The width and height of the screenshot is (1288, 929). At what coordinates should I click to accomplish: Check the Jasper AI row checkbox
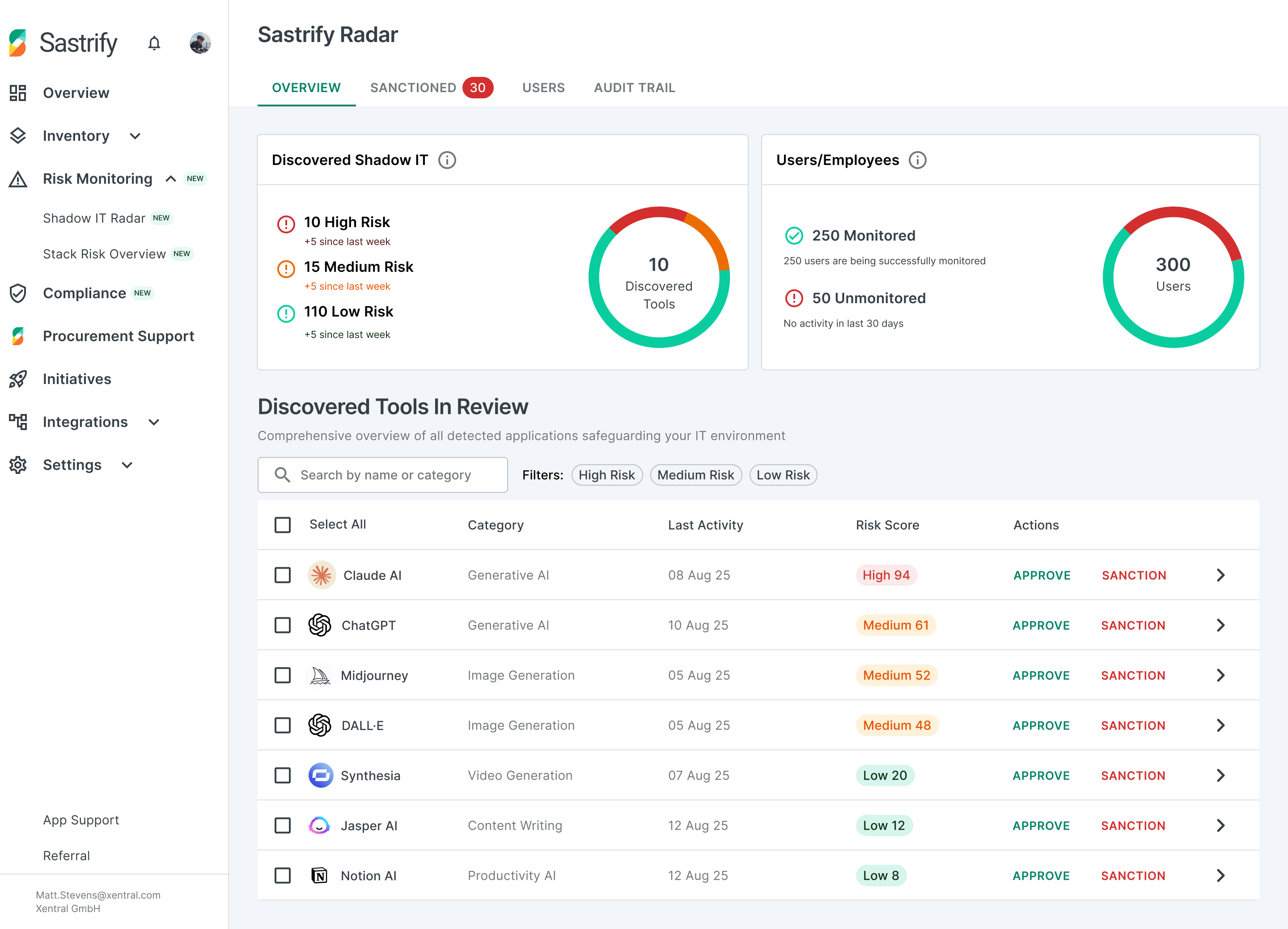pos(282,825)
